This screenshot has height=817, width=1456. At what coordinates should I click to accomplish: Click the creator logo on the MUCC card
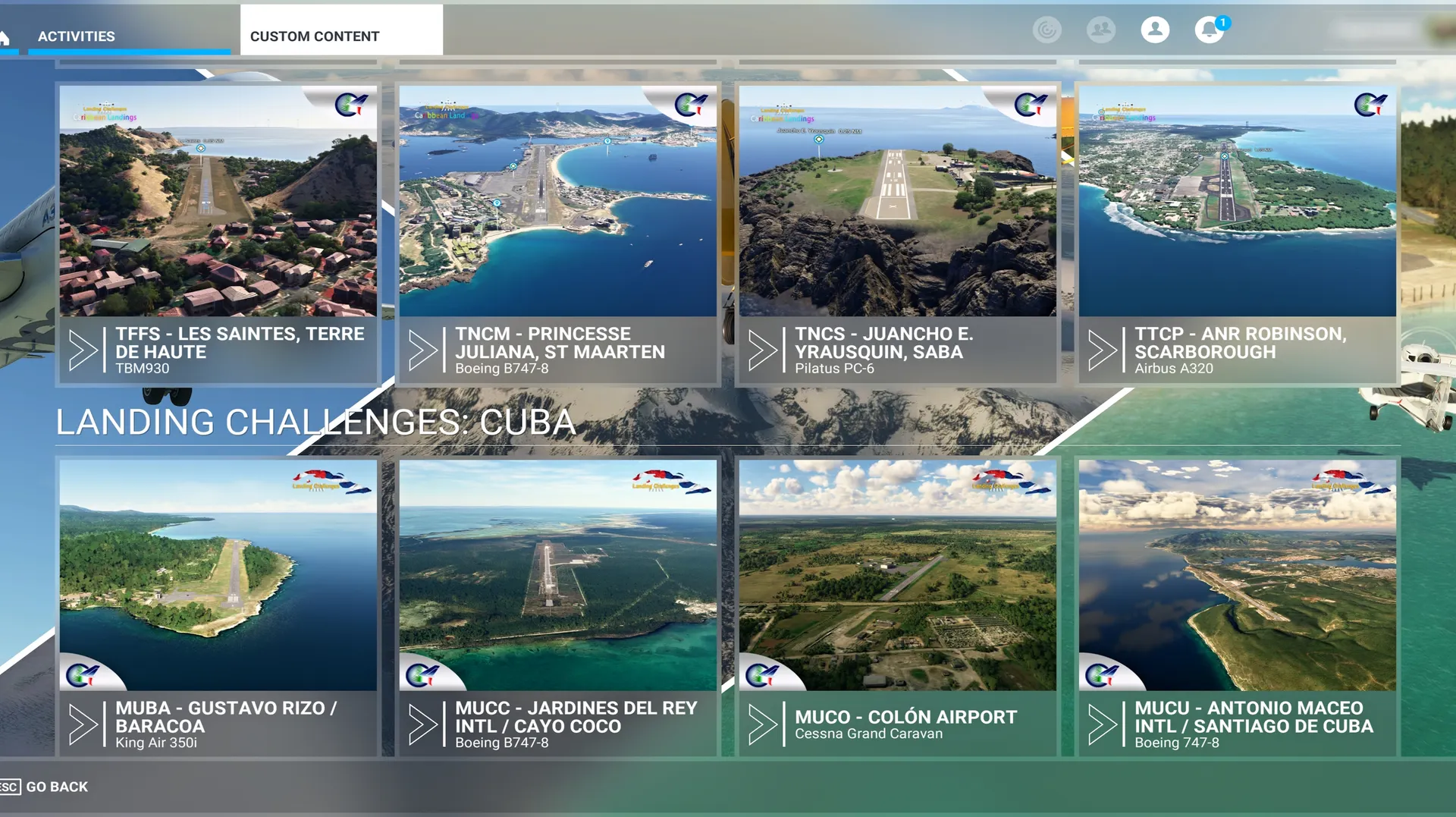pyautogui.click(x=422, y=674)
